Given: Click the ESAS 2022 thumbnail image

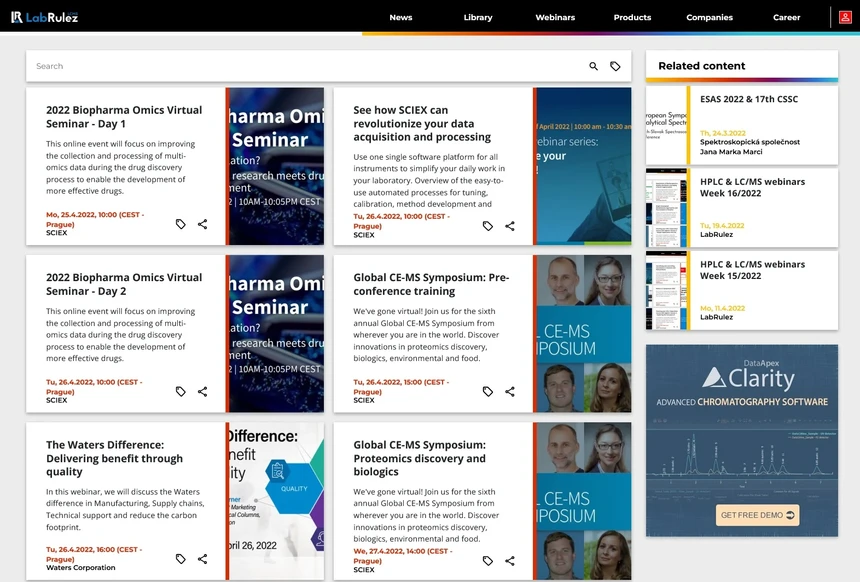Looking at the screenshot, I should (x=666, y=125).
